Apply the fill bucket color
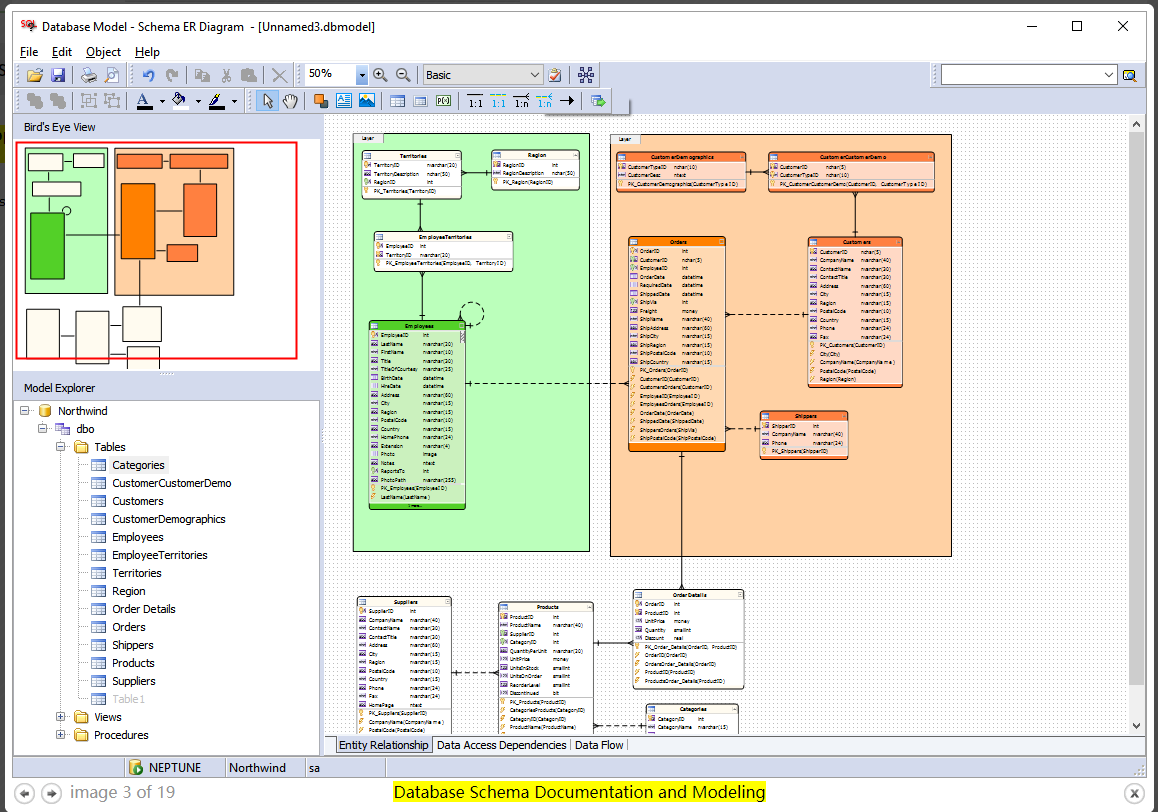Screen dimensions: 1158x812 click(179, 101)
